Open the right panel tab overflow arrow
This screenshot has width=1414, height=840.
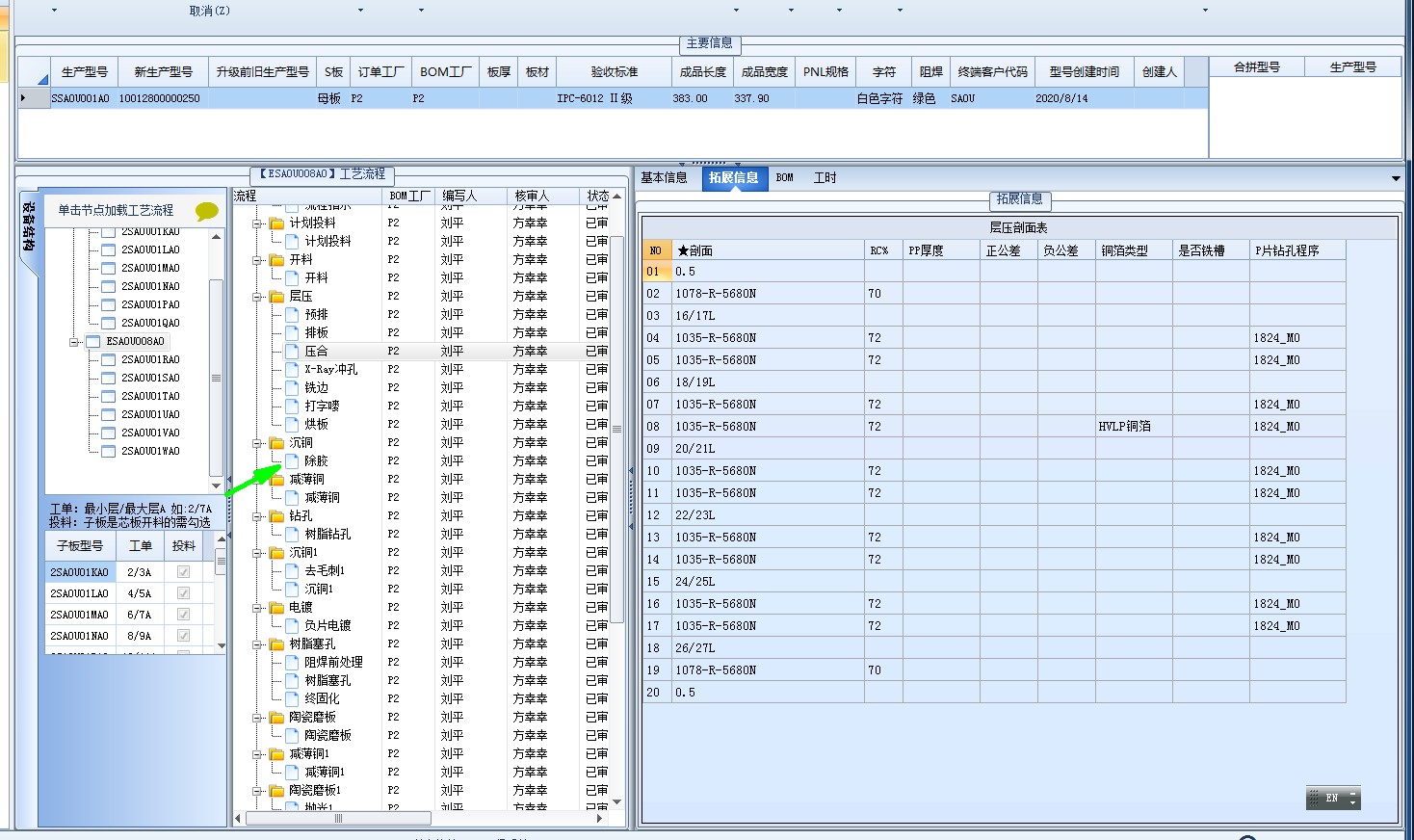[x=1396, y=179]
